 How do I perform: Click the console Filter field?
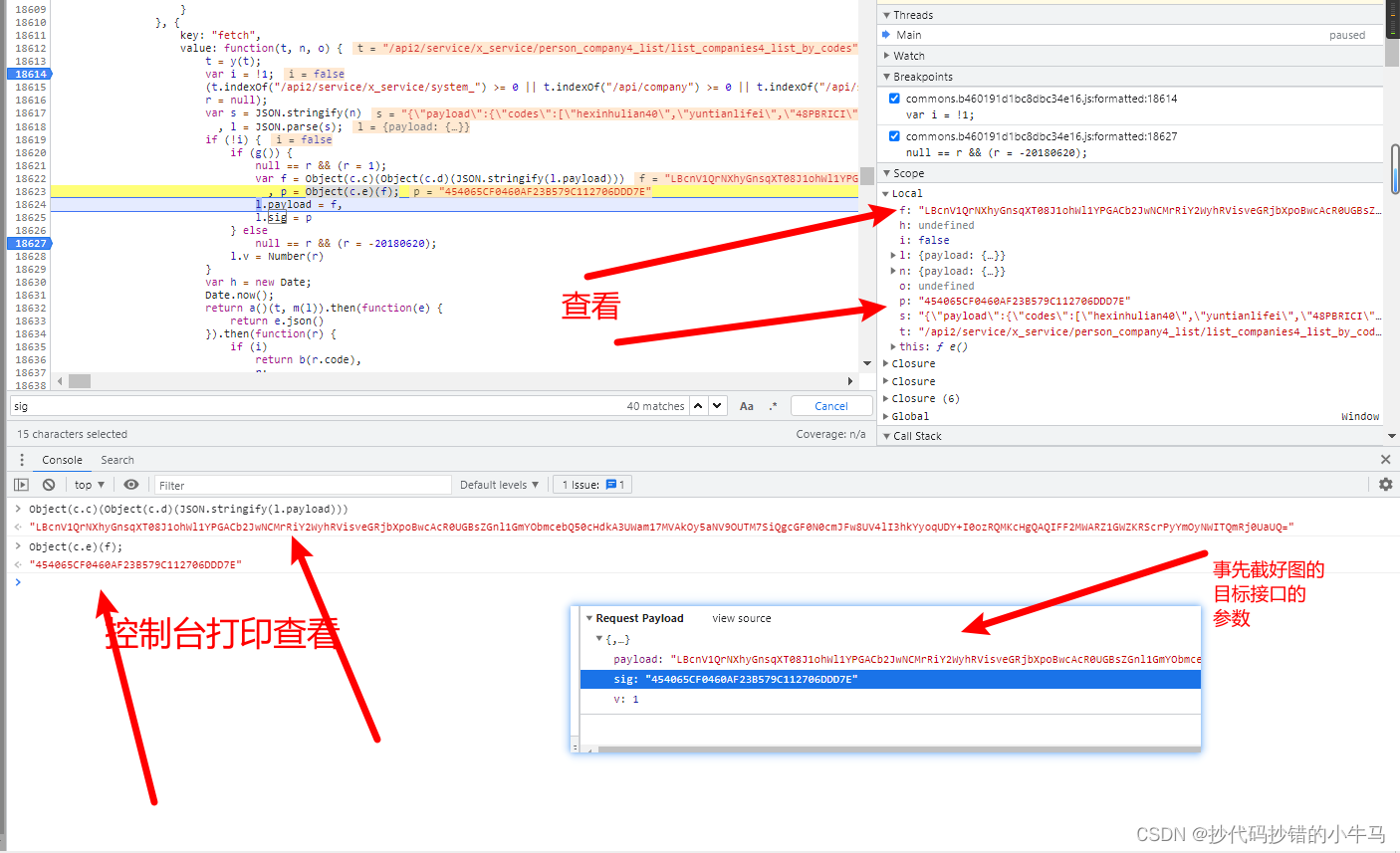(x=303, y=485)
